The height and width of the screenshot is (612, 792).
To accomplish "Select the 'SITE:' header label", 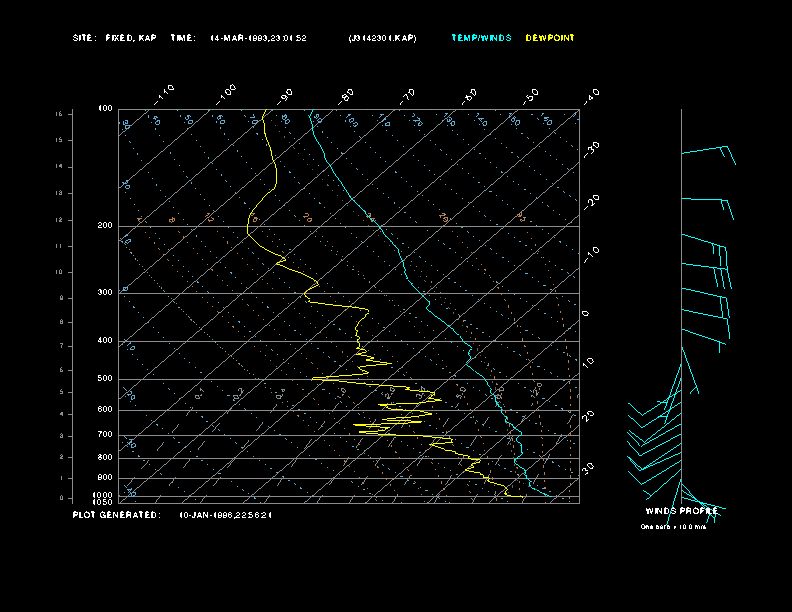I will point(84,38).
